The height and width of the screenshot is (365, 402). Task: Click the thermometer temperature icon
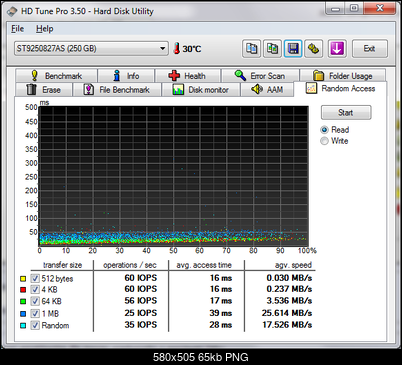[177, 49]
